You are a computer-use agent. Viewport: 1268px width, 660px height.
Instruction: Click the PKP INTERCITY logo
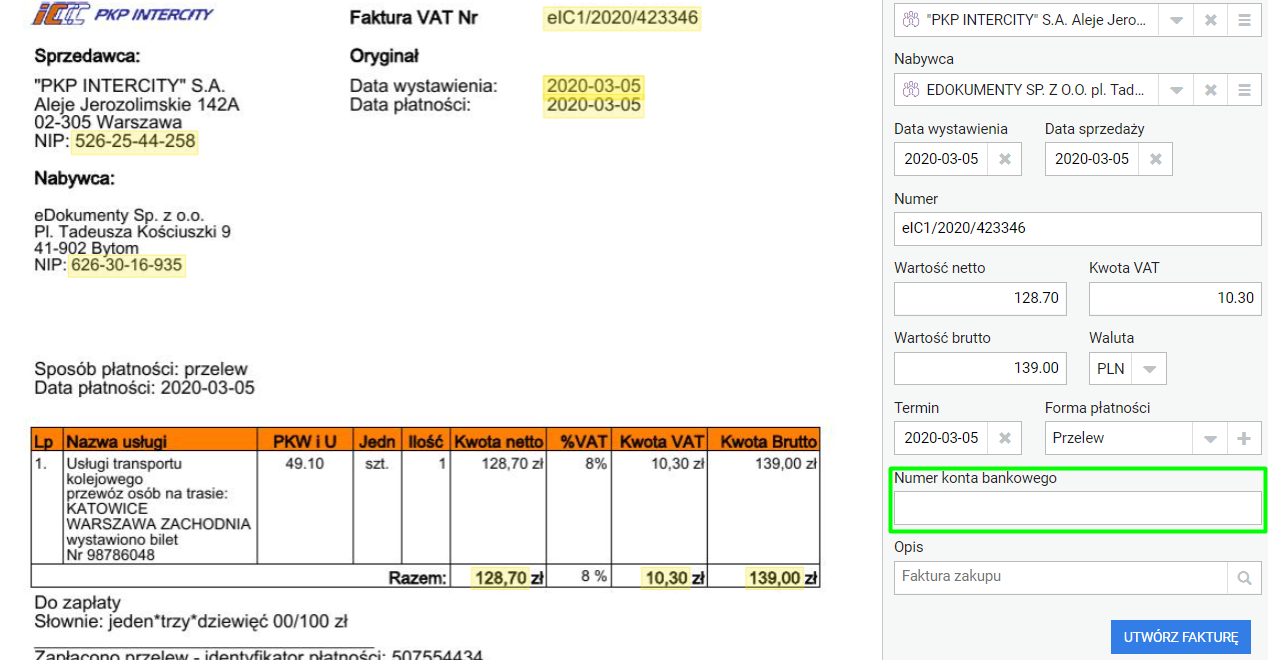tap(123, 14)
